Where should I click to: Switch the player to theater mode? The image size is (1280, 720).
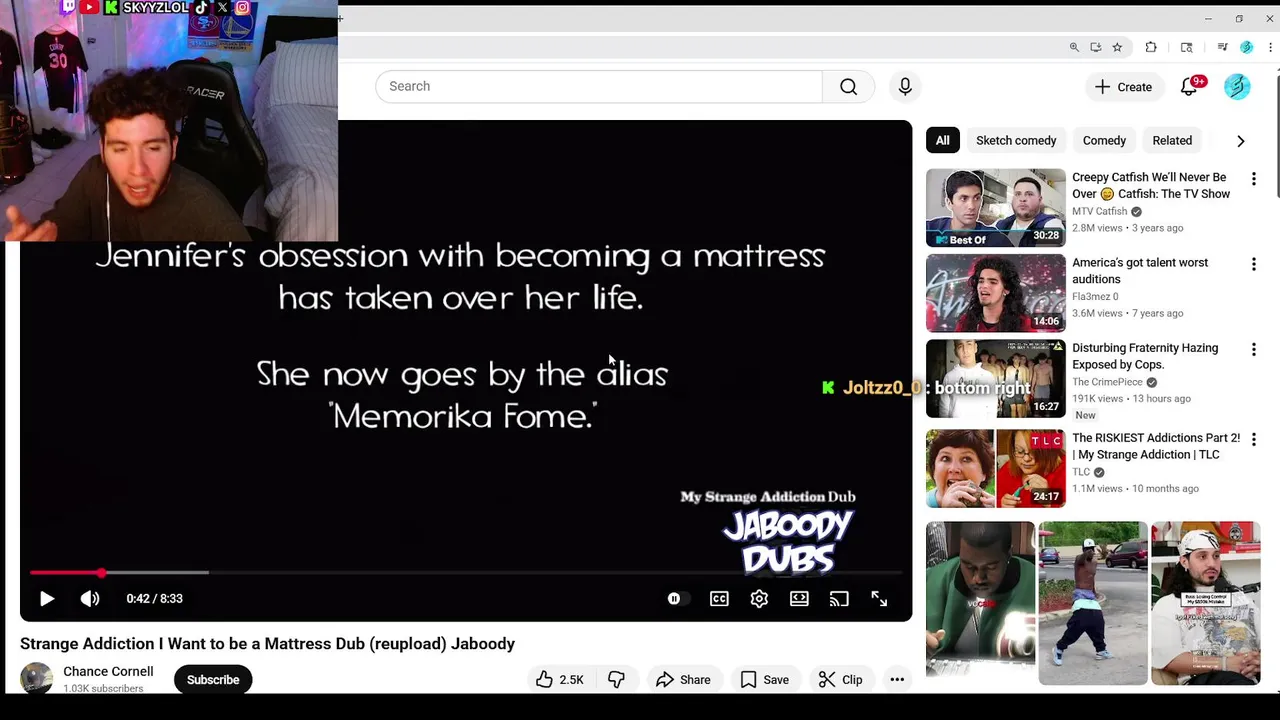(799, 598)
